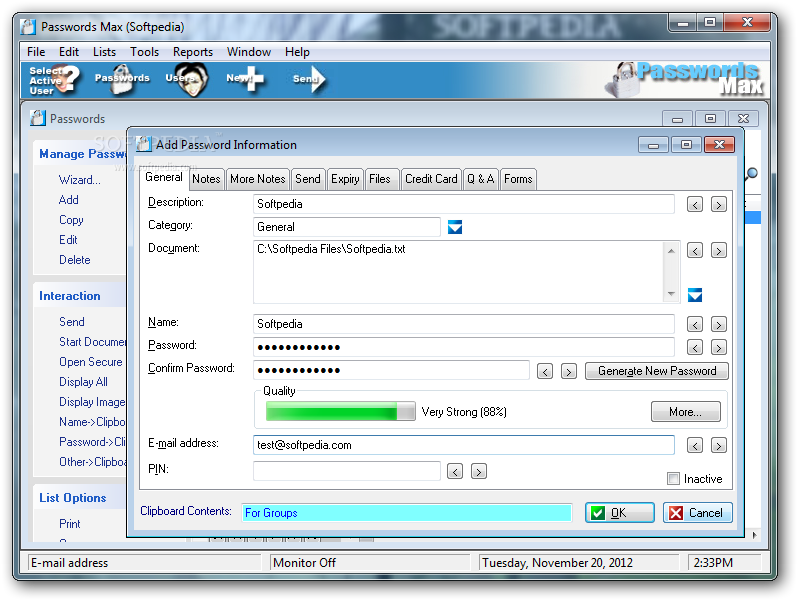Click right arrow beside Confirm Password field
798x601 pixels.
(569, 371)
